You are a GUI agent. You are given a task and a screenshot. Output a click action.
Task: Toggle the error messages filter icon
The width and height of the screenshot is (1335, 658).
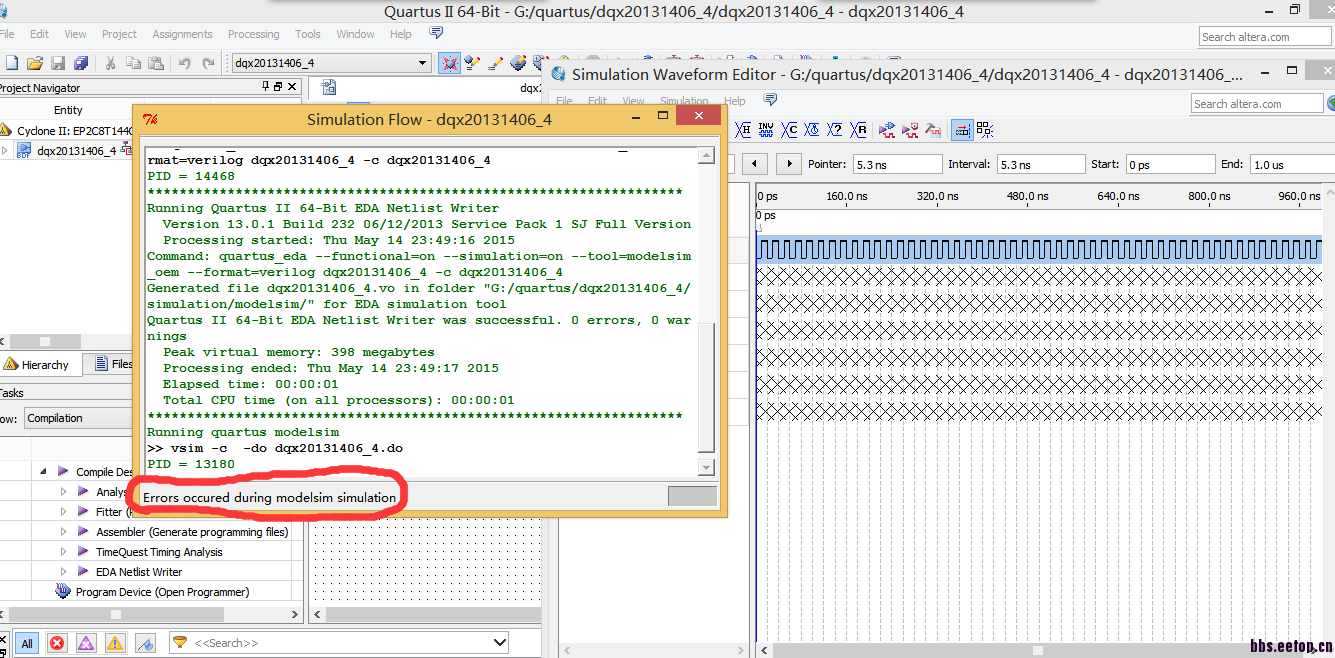pyautogui.click(x=57, y=643)
